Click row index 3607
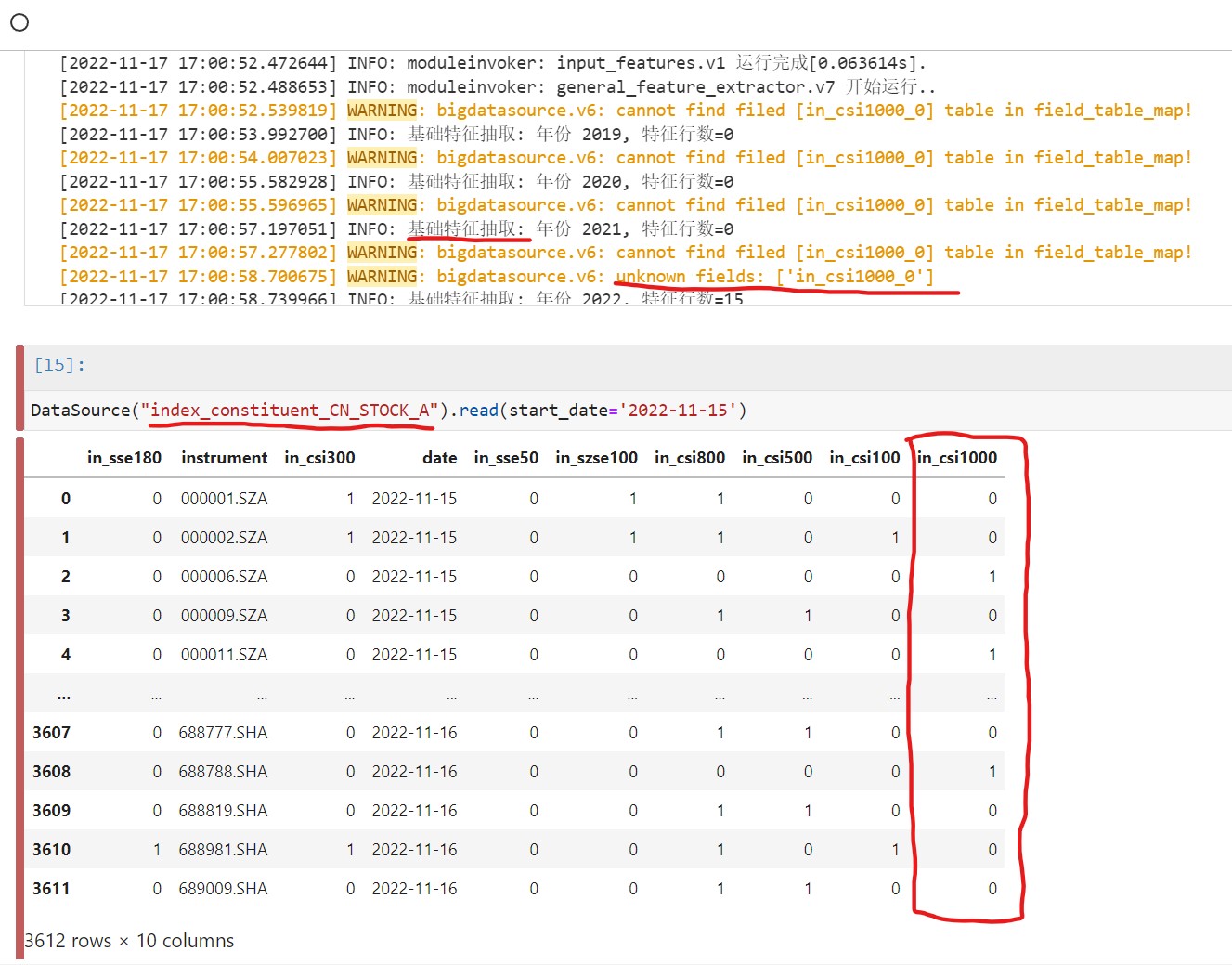This screenshot has height=965, width=1232. tap(51, 733)
